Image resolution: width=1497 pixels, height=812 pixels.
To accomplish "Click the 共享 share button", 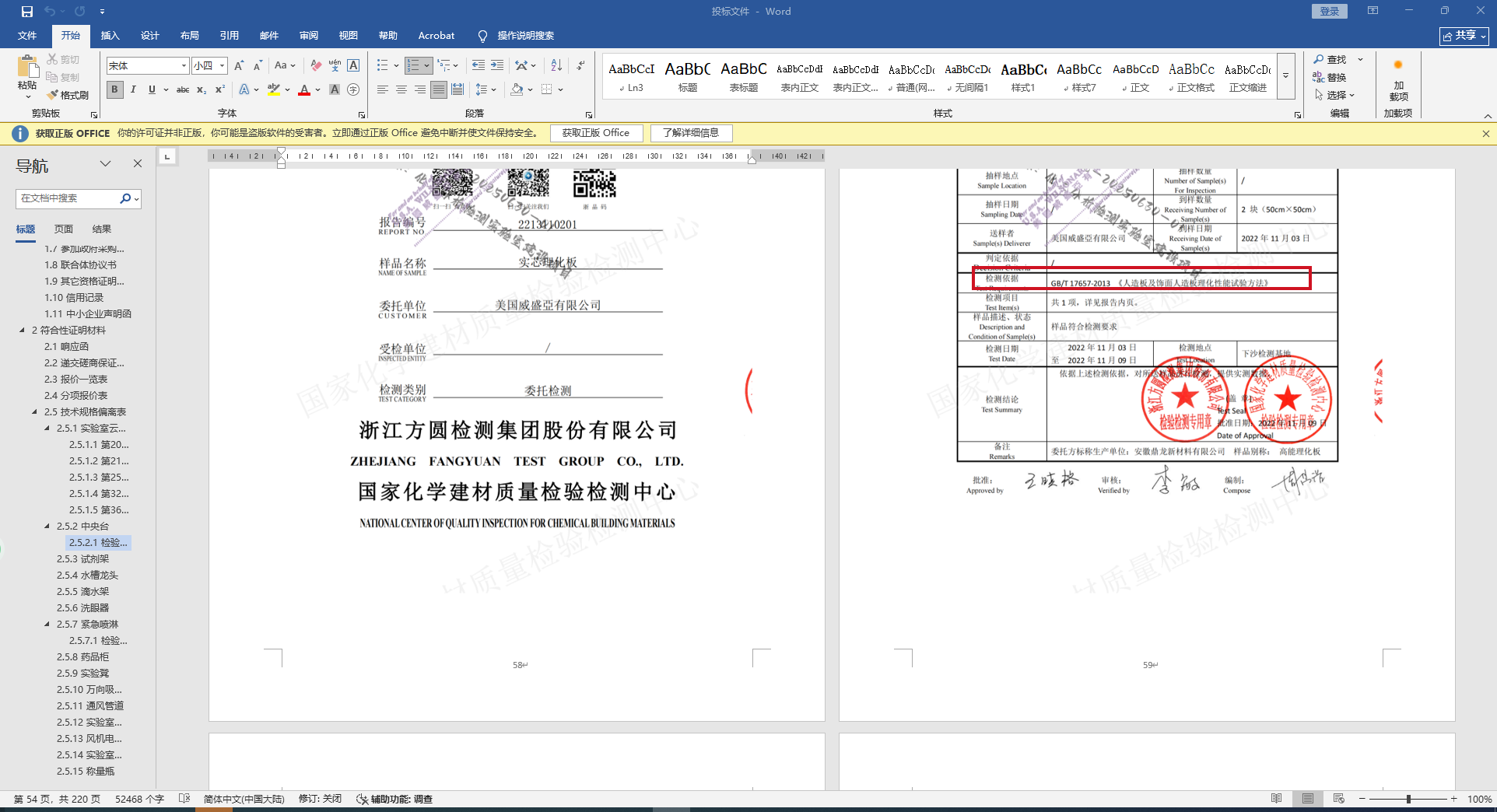I will tap(1464, 36).
